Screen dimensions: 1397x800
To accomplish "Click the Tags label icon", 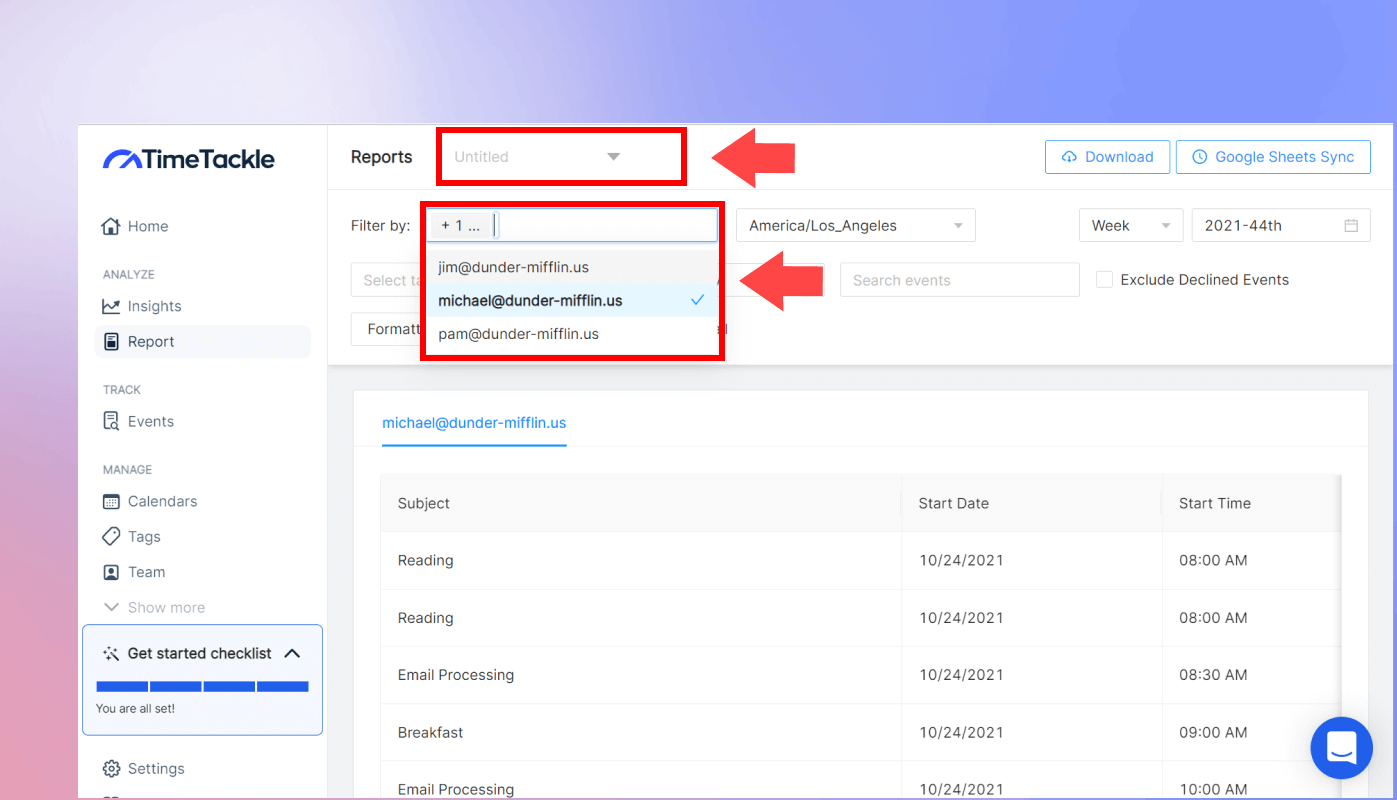I will coord(111,537).
